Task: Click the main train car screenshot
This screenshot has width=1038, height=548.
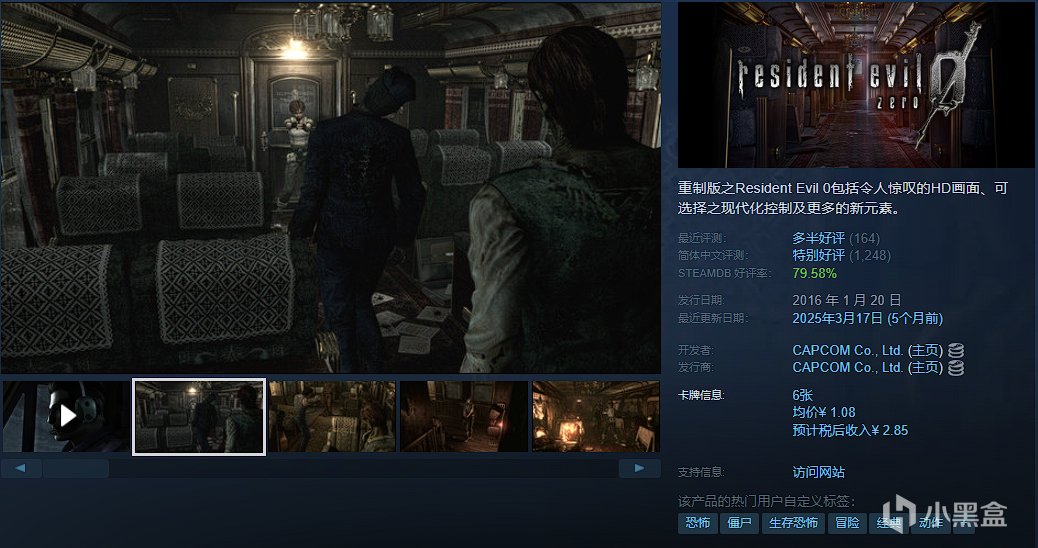Action: point(331,188)
